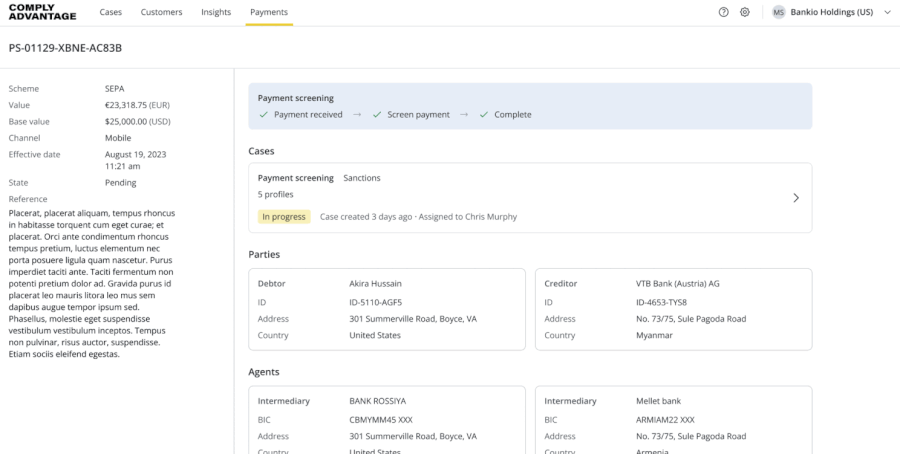Click the SEPA scheme value
Screen dimensions: 900x454
tap(114, 88)
